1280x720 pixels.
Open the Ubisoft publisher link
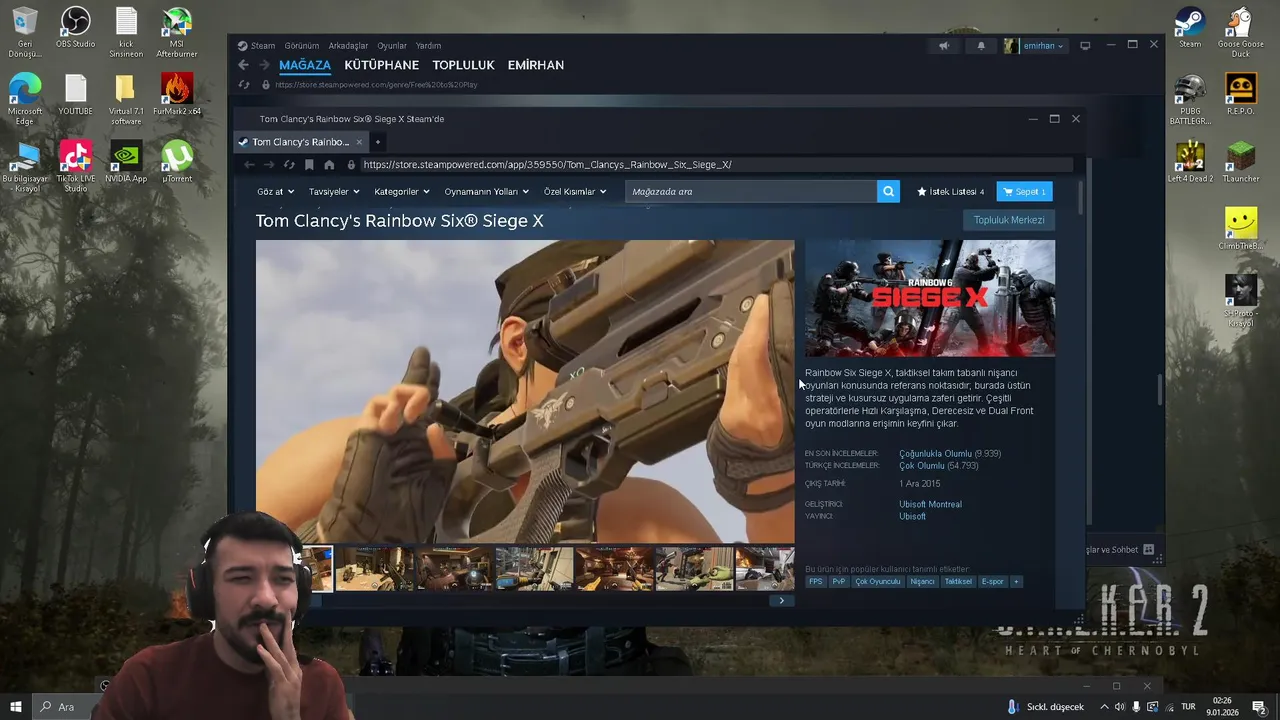[912, 517]
